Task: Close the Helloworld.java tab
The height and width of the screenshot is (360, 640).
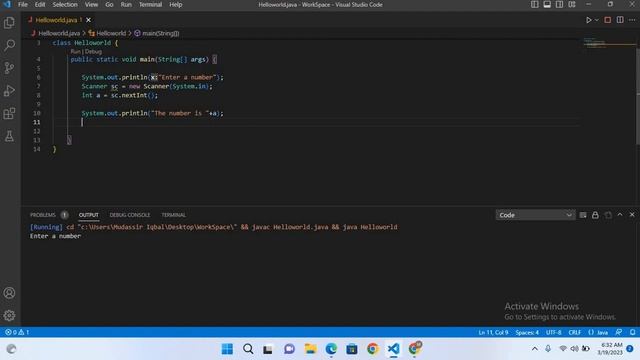Action: coord(88,20)
